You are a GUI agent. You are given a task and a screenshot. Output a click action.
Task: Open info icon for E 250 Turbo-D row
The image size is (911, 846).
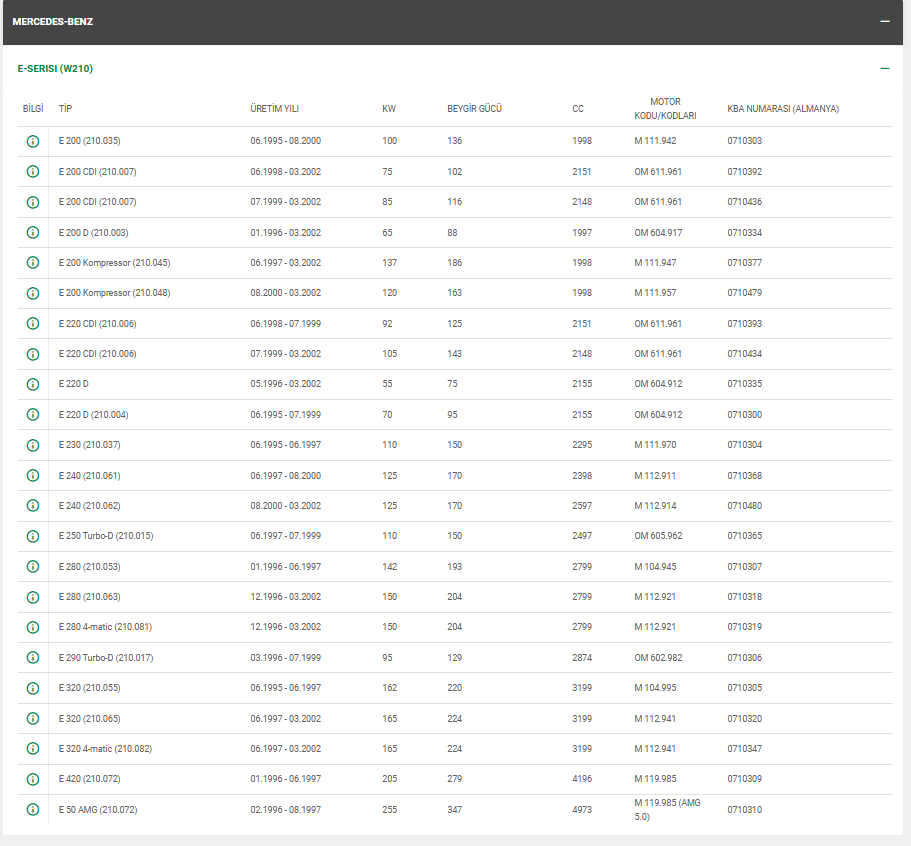[x=32, y=536]
